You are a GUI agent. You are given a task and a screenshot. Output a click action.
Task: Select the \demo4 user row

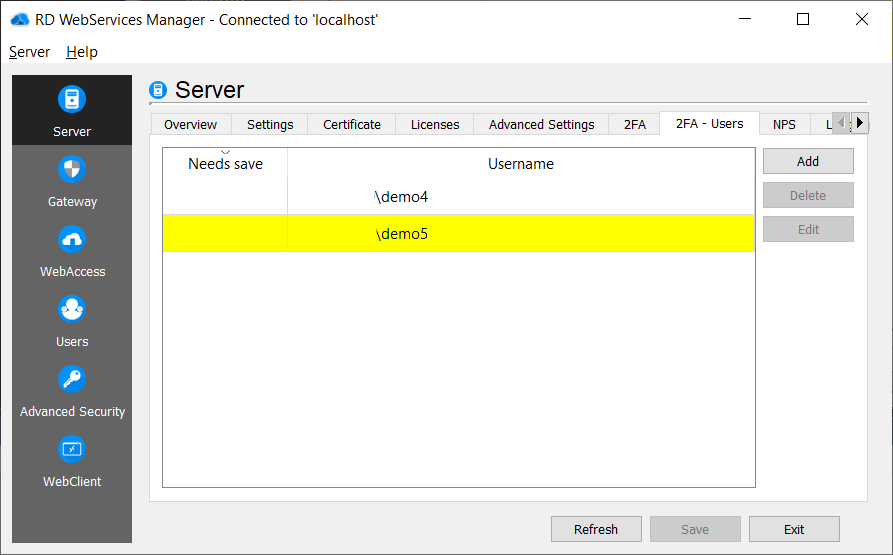click(459, 197)
